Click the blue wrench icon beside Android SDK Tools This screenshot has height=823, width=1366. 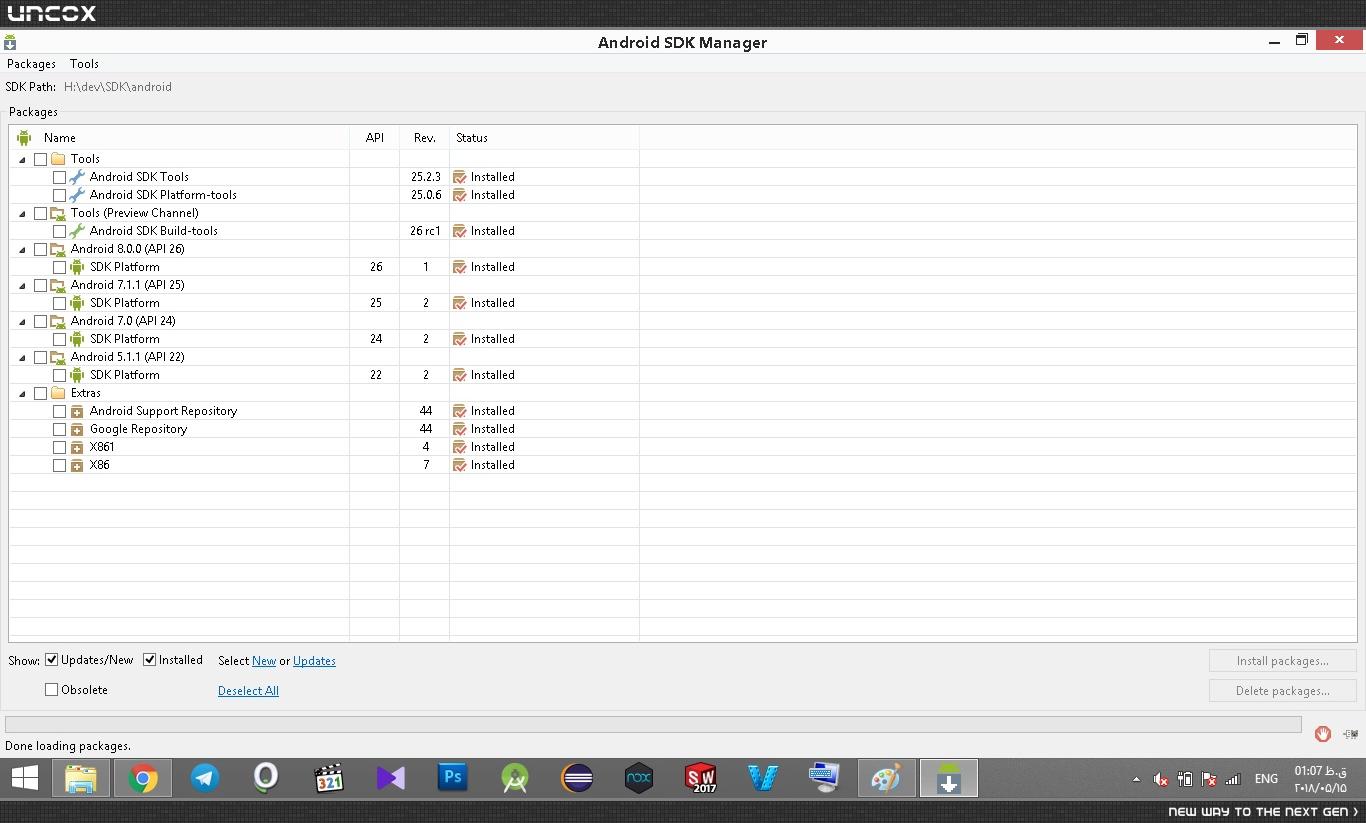tap(77, 177)
